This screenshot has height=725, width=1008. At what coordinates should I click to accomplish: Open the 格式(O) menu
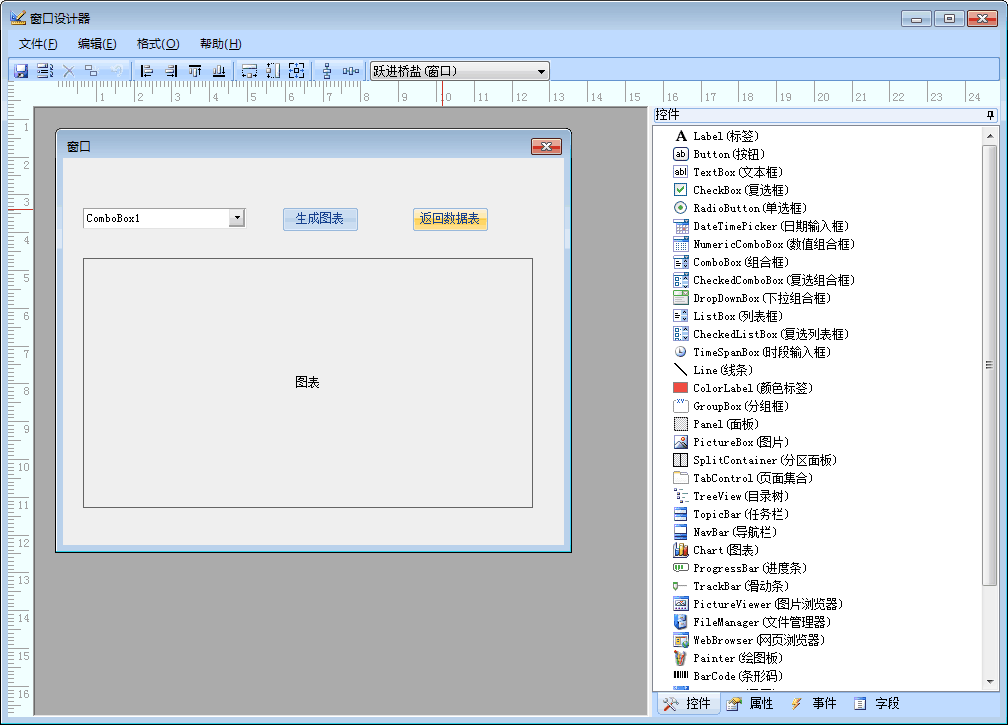pos(158,44)
